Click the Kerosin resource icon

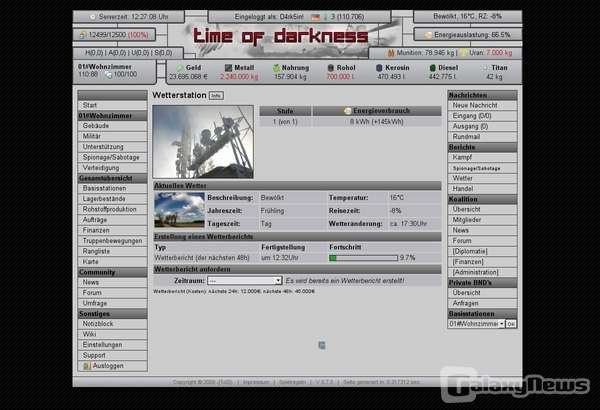(379, 68)
